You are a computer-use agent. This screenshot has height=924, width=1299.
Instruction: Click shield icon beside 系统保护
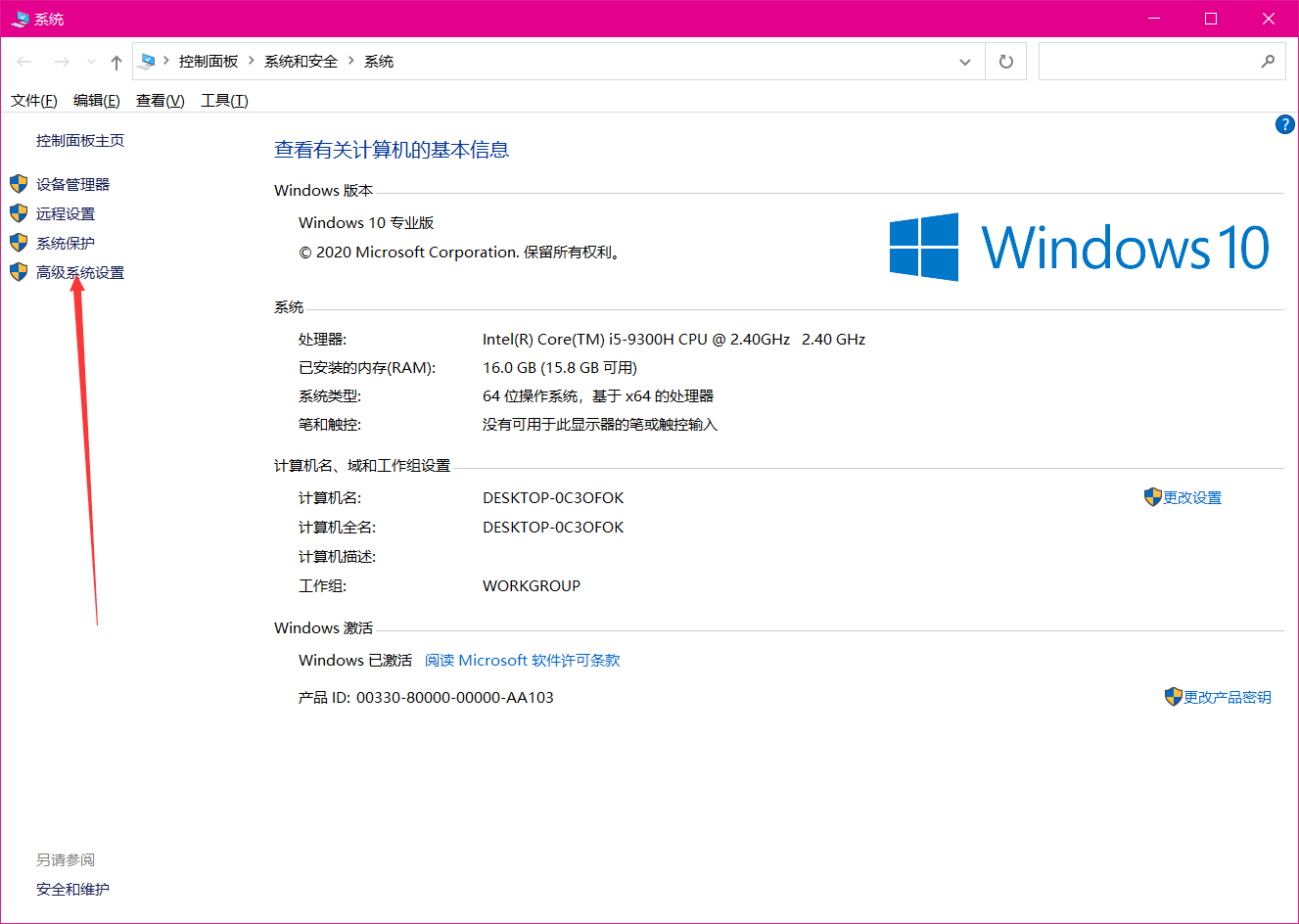coord(19,243)
